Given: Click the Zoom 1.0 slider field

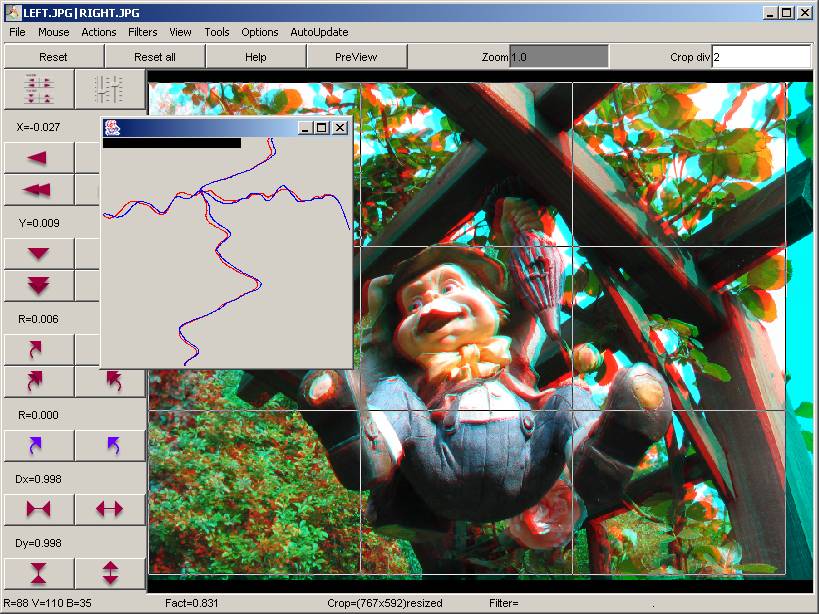Looking at the screenshot, I should (559, 57).
